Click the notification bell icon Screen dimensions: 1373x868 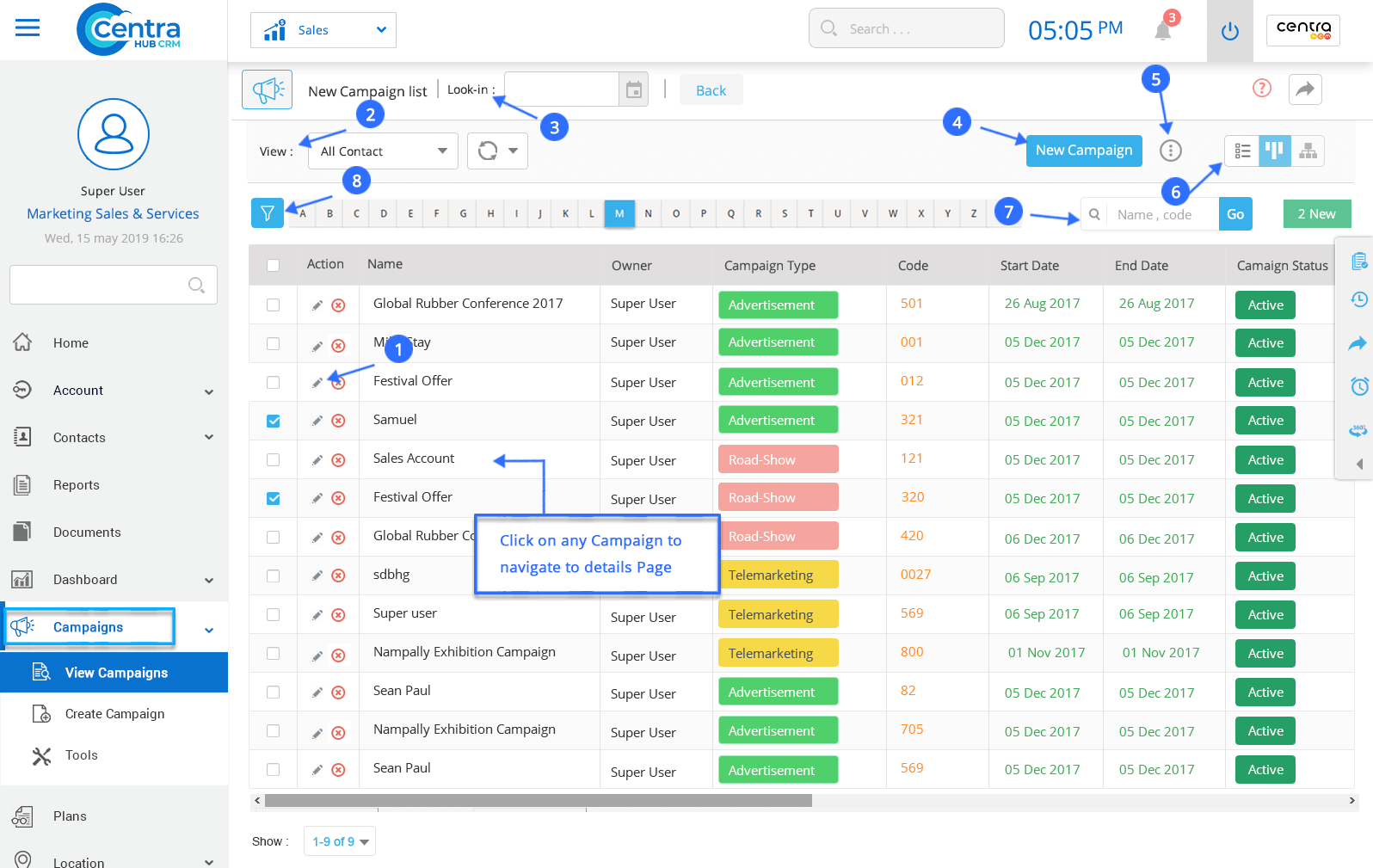(1162, 31)
